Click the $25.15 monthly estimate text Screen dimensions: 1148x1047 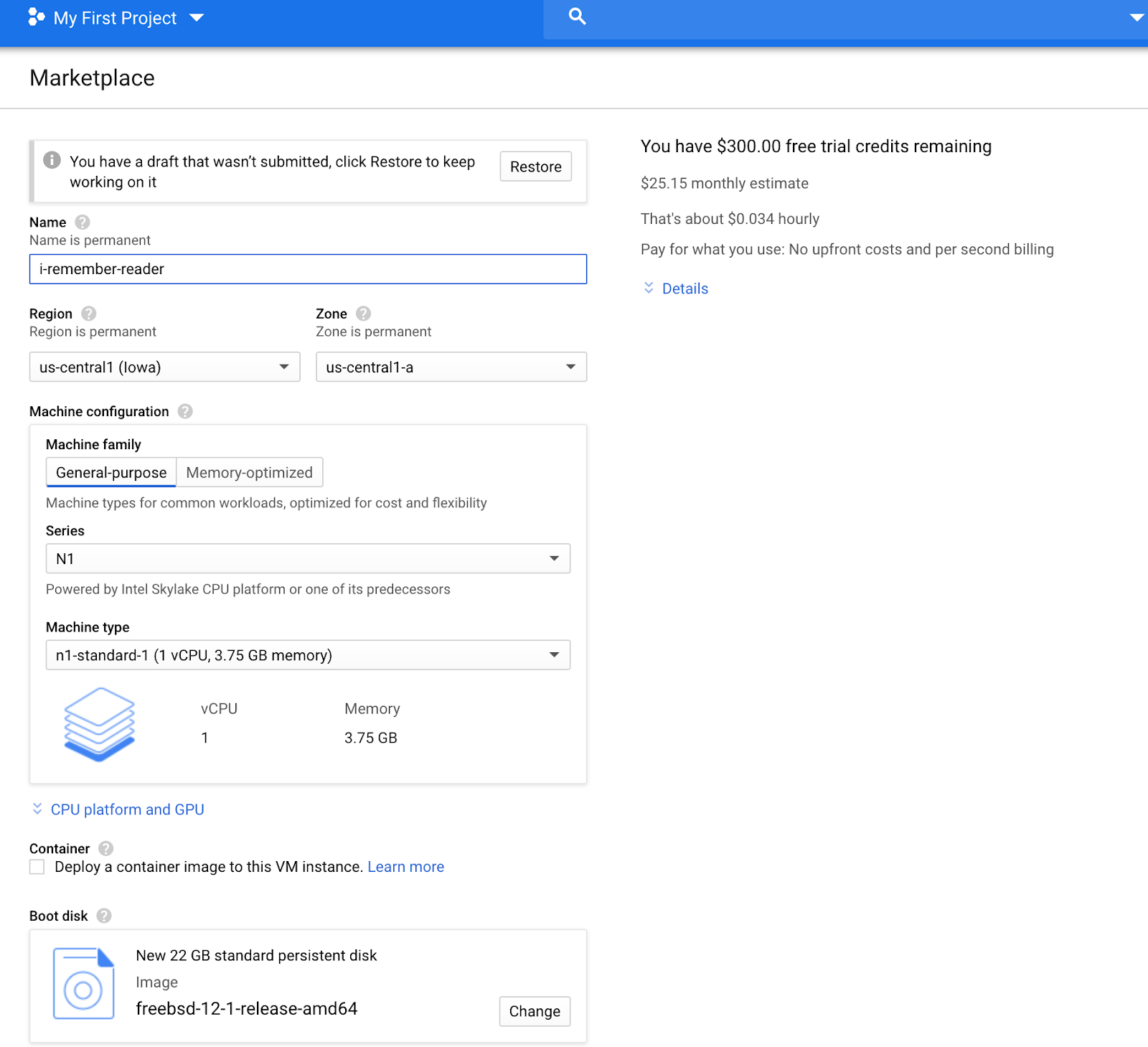point(725,184)
